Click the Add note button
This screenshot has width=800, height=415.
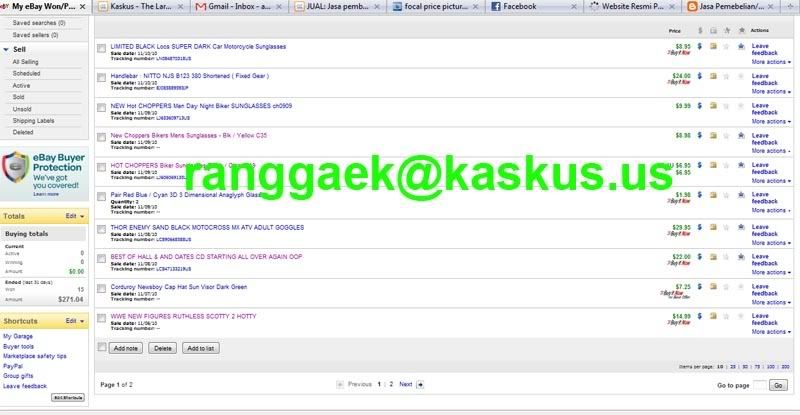point(126,348)
